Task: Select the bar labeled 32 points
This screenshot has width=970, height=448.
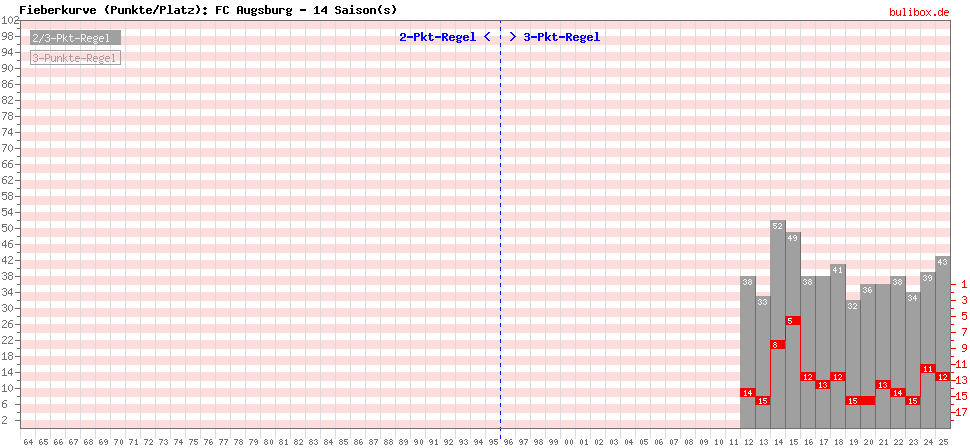Action: pos(853,350)
